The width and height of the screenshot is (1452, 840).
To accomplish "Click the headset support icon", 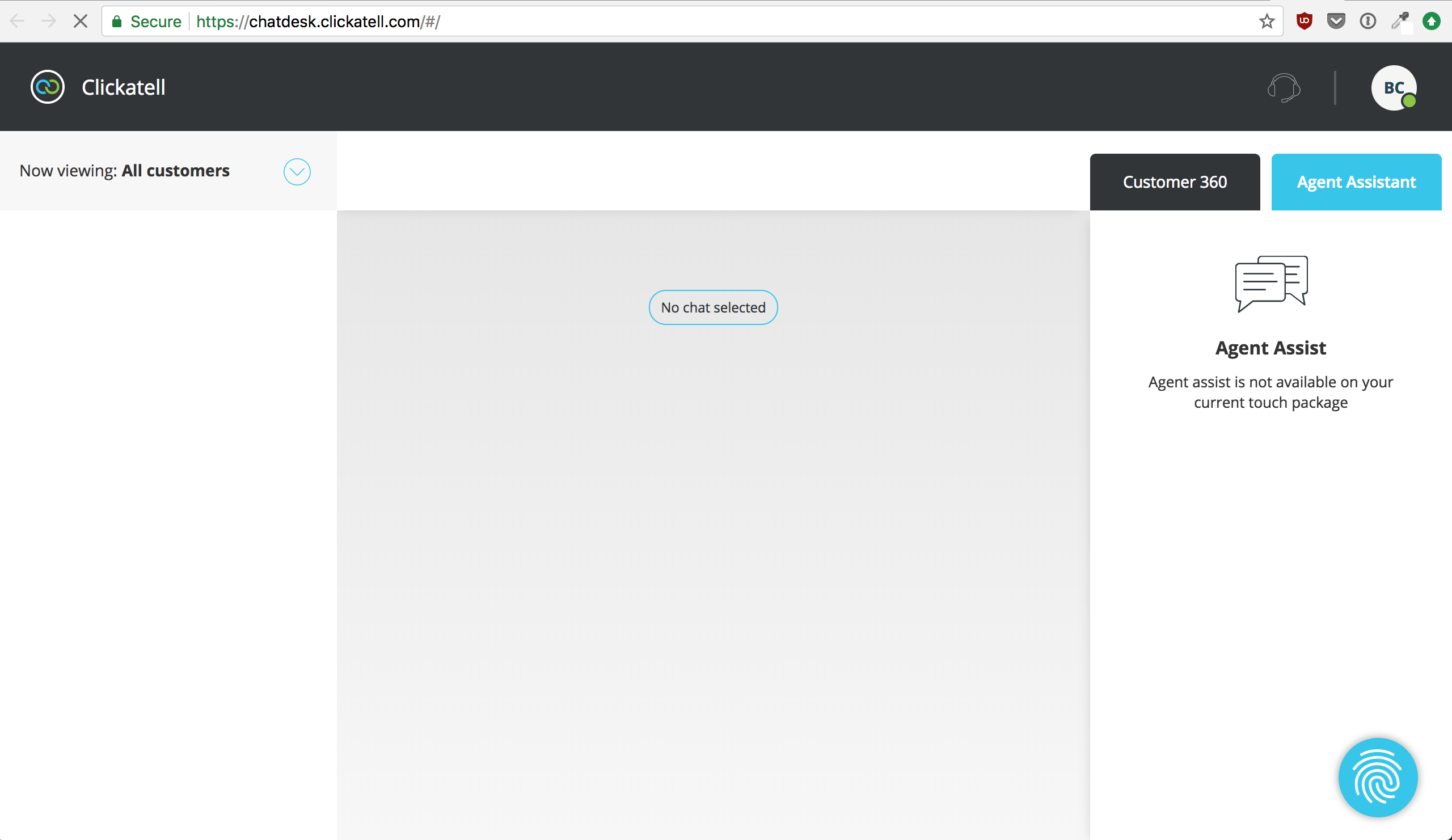I will click(x=1284, y=87).
